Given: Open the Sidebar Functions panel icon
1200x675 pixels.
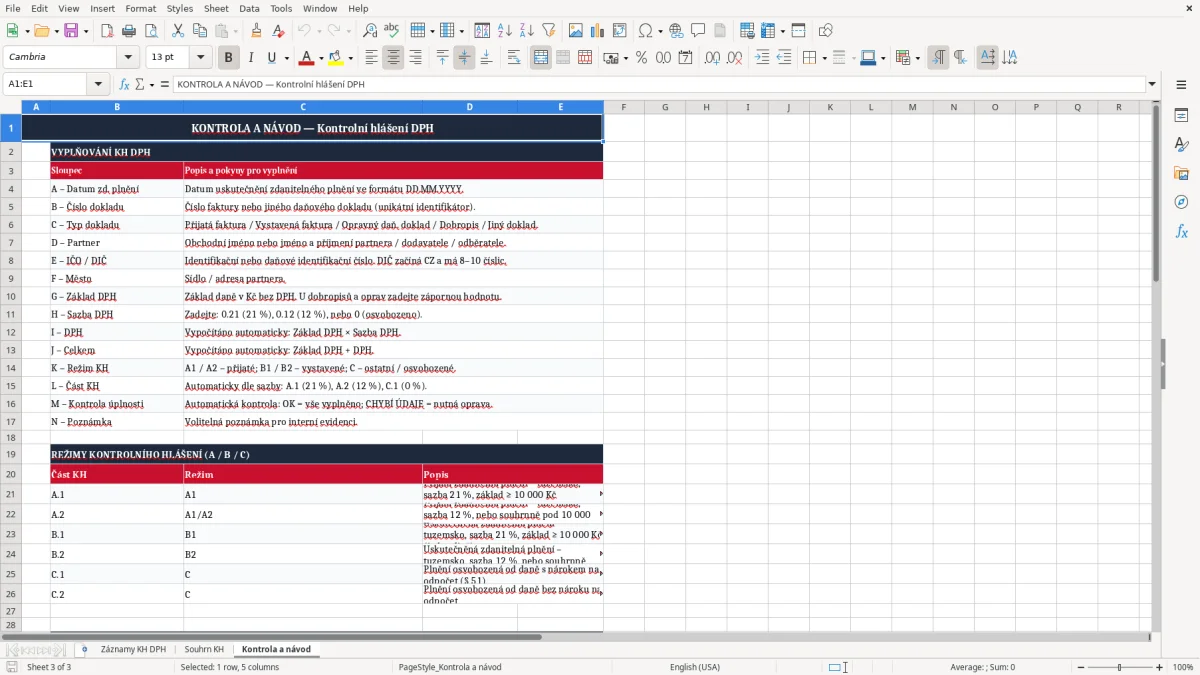Looking at the screenshot, I should point(1181,231).
